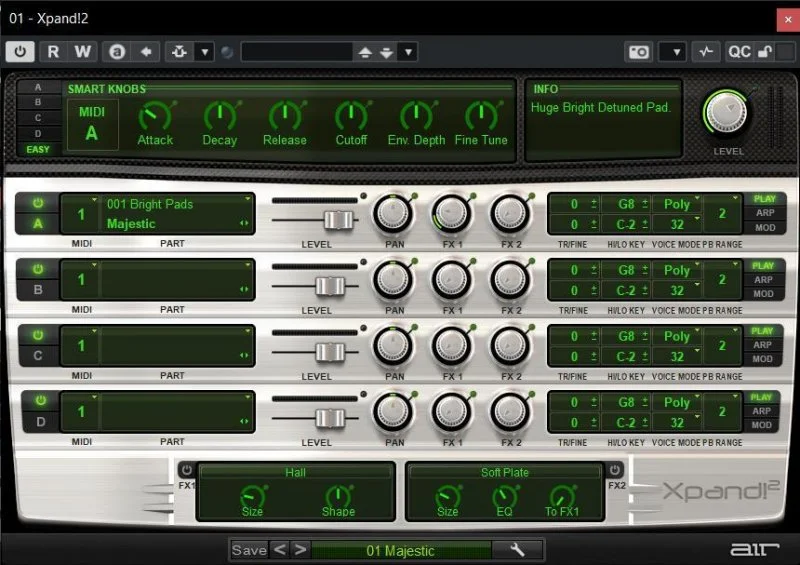Select smart knobs tab A

[38, 87]
